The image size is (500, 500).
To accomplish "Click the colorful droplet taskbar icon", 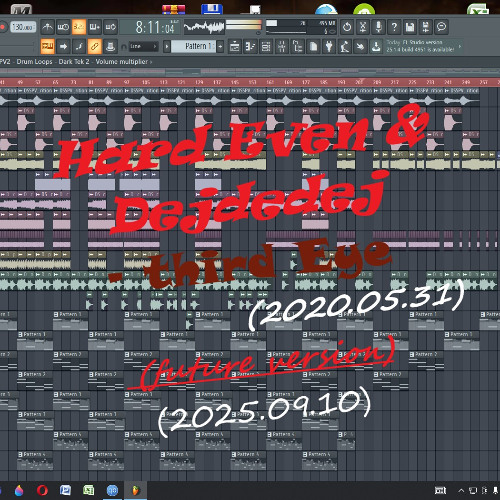I will [19, 490].
